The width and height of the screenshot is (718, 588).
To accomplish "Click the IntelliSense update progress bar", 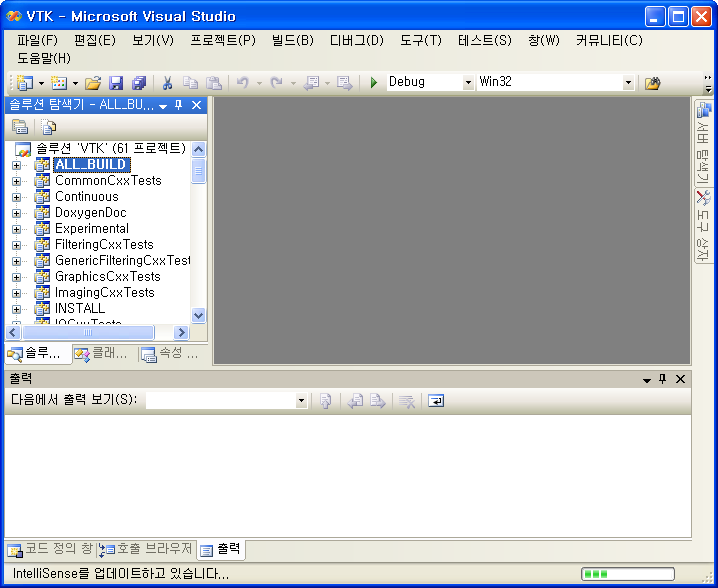I will click(628, 574).
